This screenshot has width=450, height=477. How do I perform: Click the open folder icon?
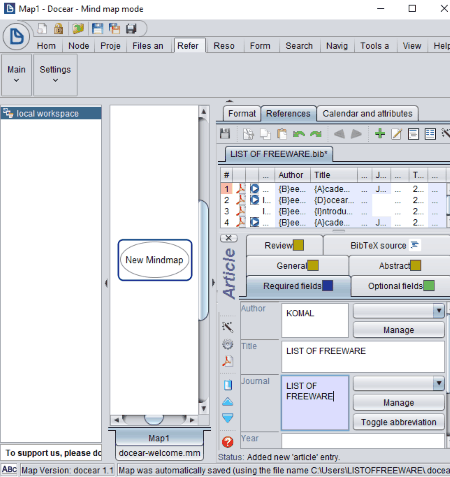click(78, 29)
